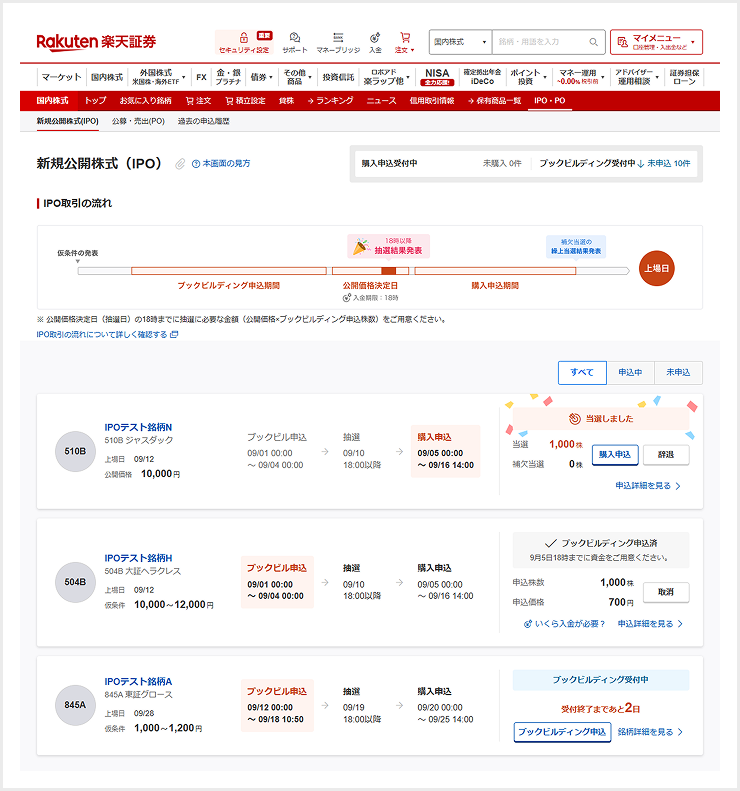This screenshot has width=740, height=791.
Task: Open the 注文 shopping cart icon
Action: pyautogui.click(x=404, y=38)
